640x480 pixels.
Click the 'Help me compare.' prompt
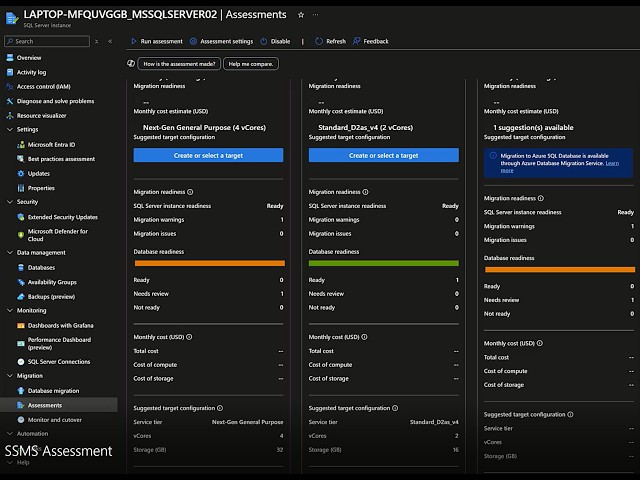click(x=251, y=64)
